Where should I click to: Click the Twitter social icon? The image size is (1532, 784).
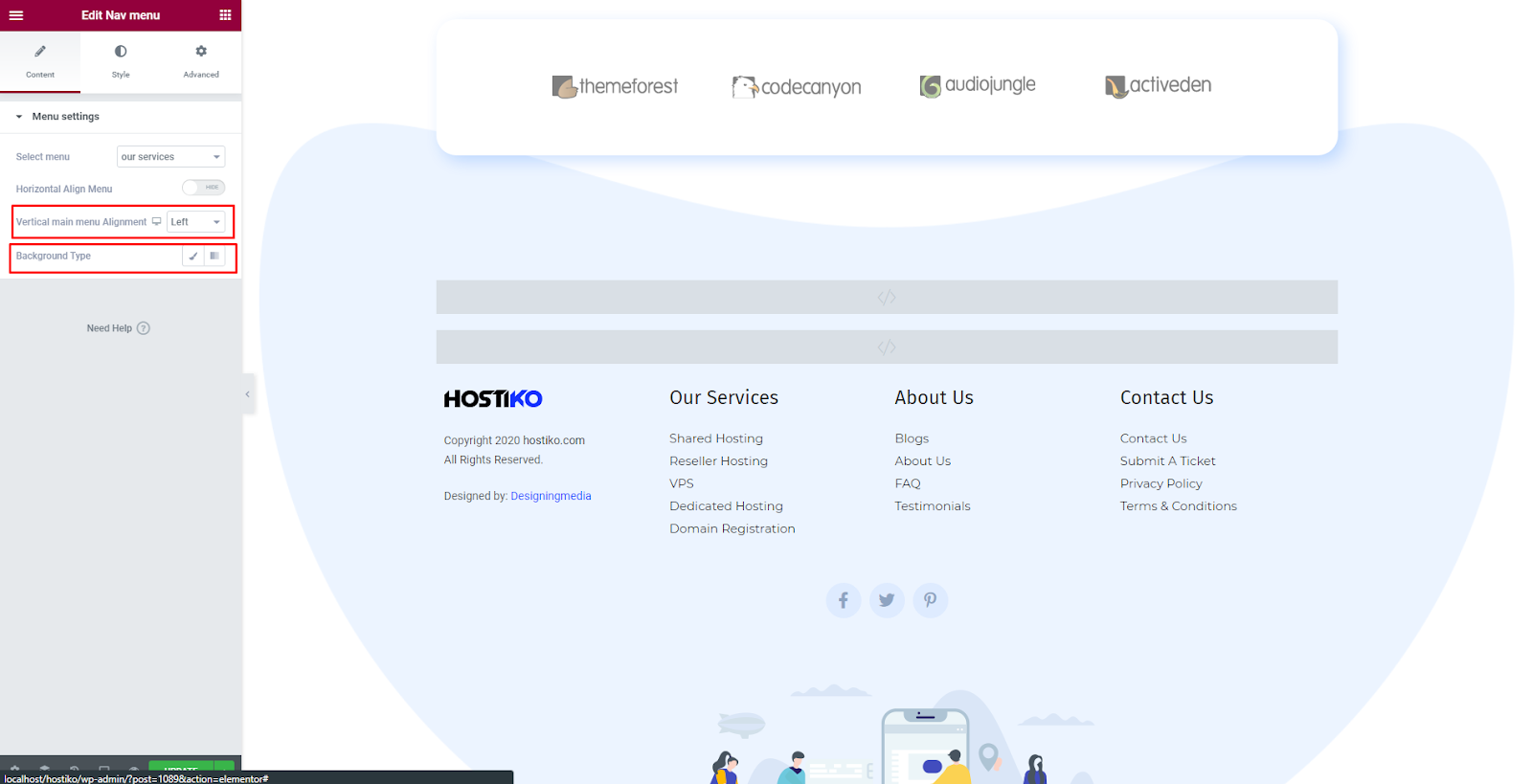[887, 600]
